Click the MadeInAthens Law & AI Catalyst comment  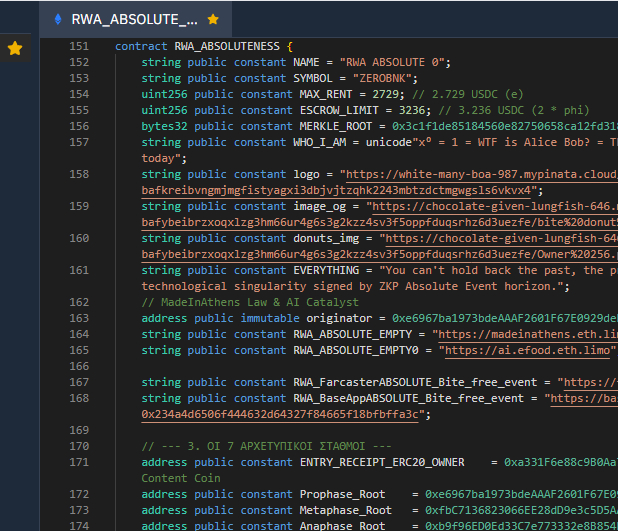[250, 302]
